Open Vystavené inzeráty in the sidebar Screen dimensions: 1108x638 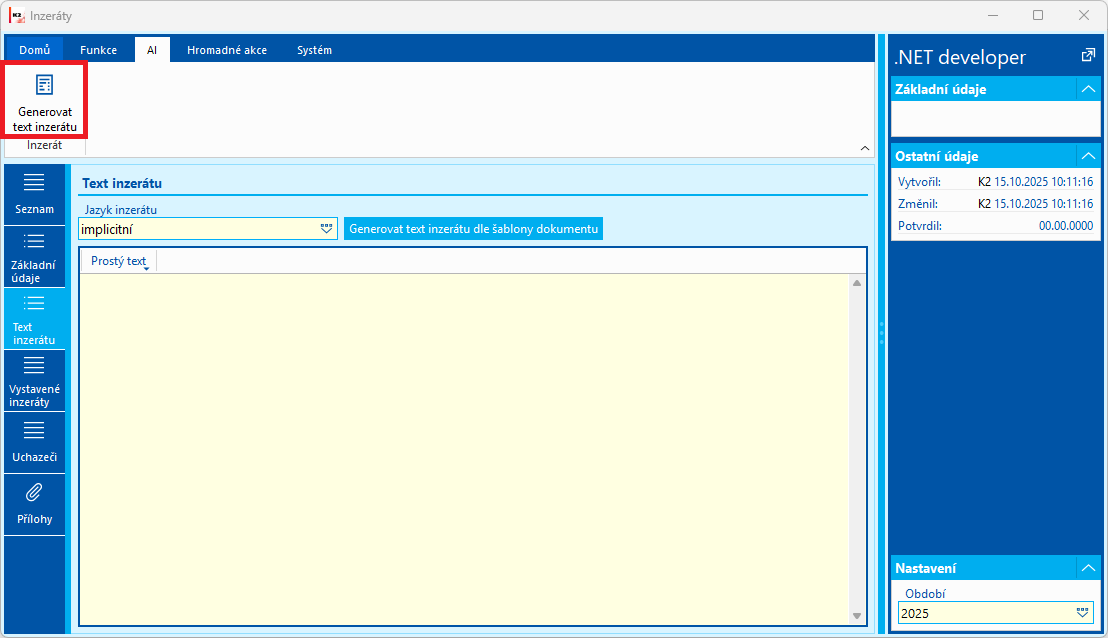tap(34, 382)
